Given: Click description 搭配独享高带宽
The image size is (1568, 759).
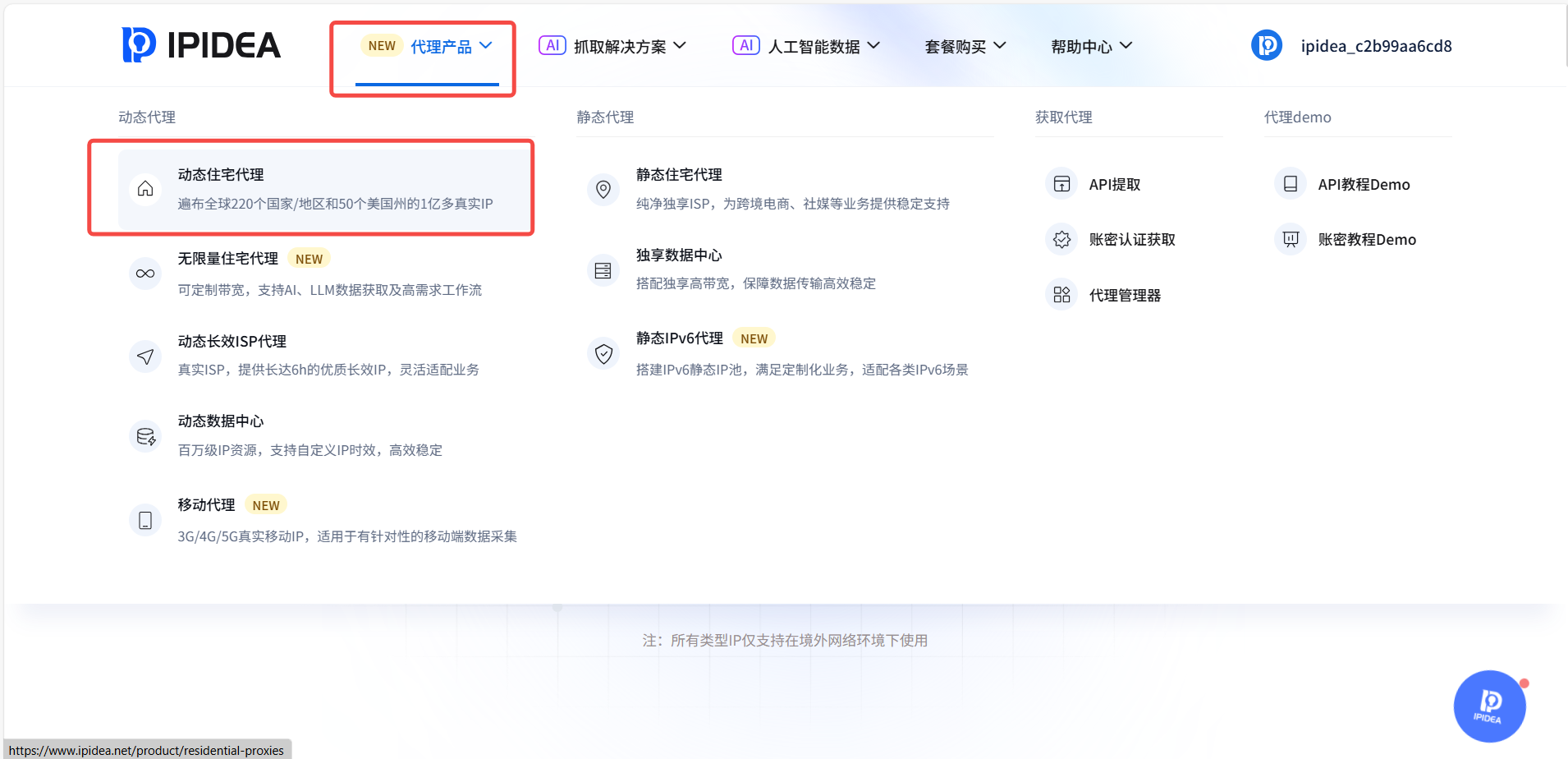Looking at the screenshot, I should coord(756,283).
